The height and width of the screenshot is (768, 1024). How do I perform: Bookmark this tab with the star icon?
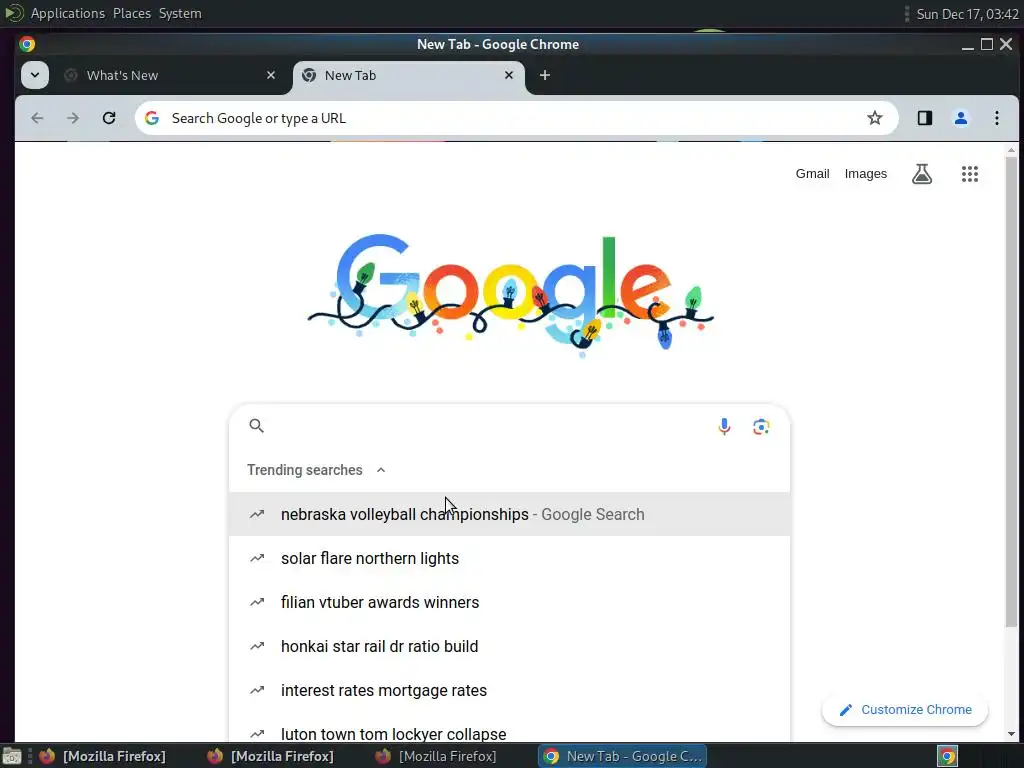tap(874, 118)
